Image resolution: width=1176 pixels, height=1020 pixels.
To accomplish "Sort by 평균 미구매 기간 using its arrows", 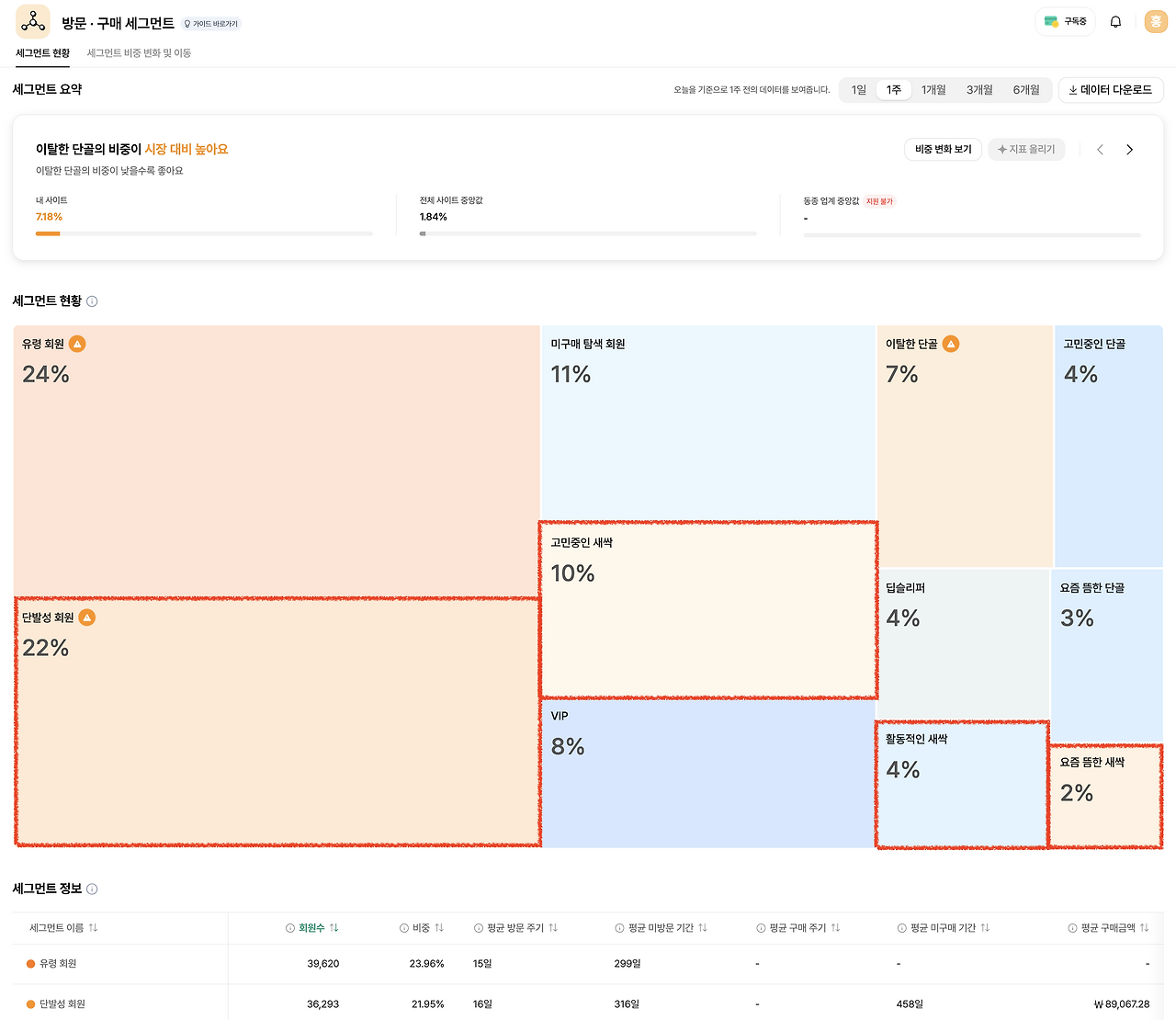I will coord(985,928).
